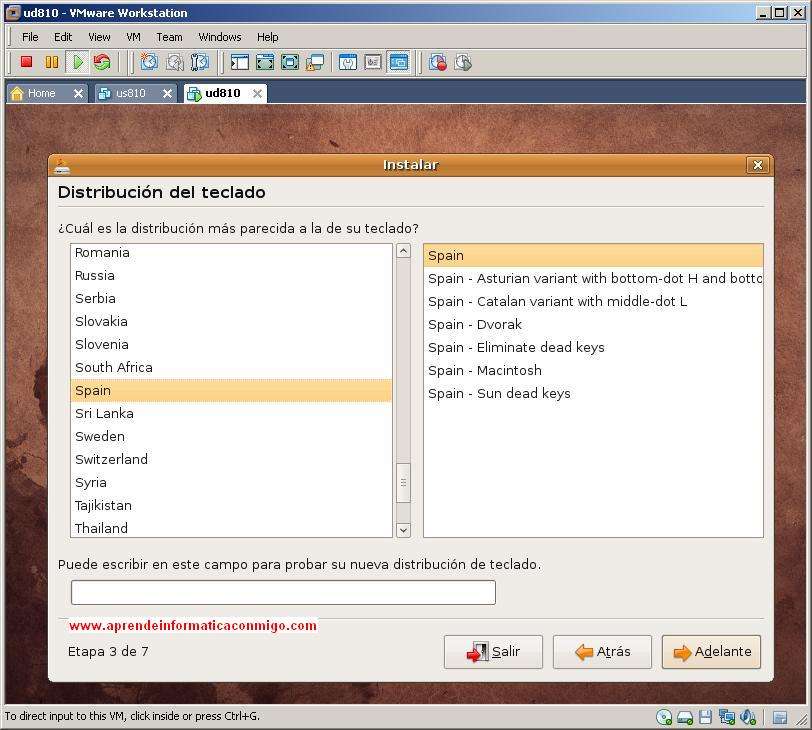The image size is (812, 730).
Task: Click the Capture movie record icon
Action: (x=438, y=63)
